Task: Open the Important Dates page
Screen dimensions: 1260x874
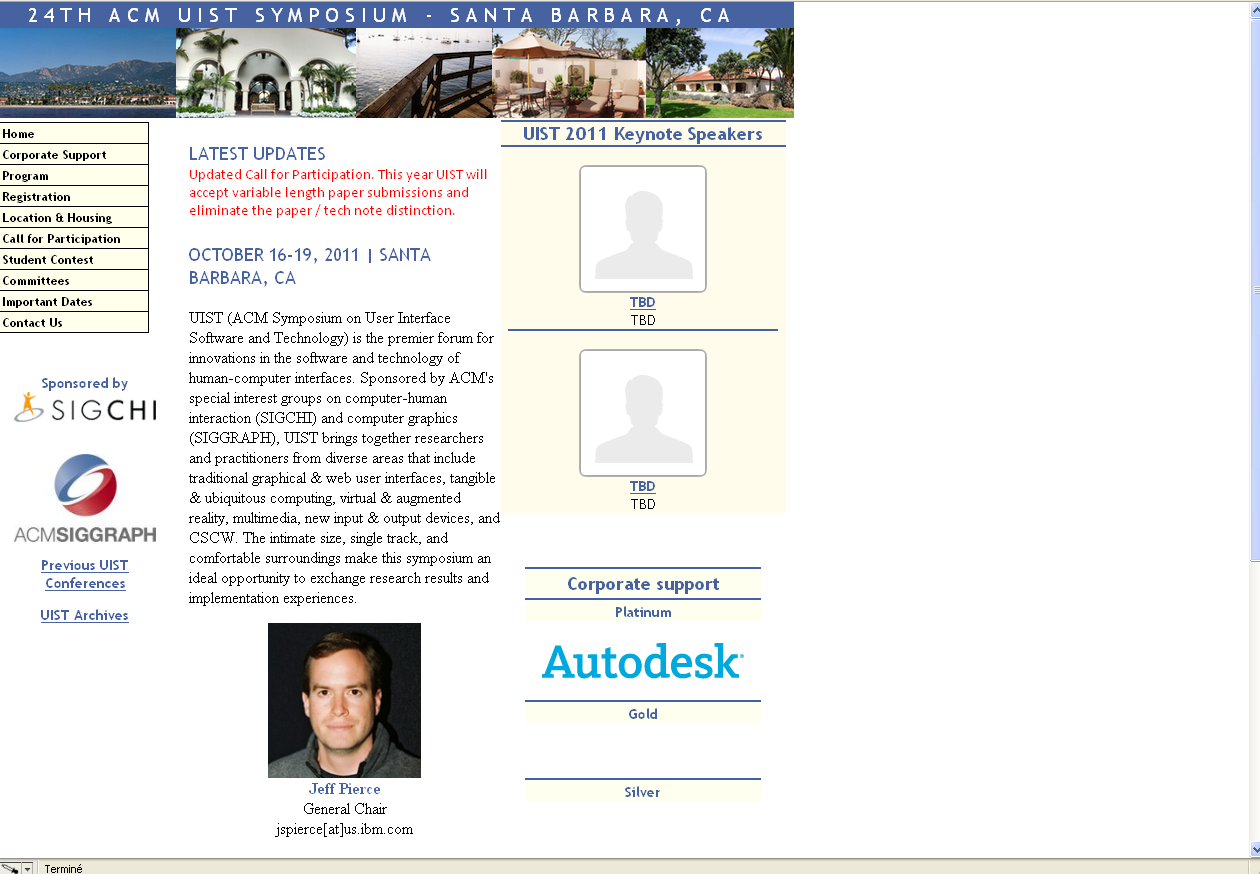Action: click(74, 301)
